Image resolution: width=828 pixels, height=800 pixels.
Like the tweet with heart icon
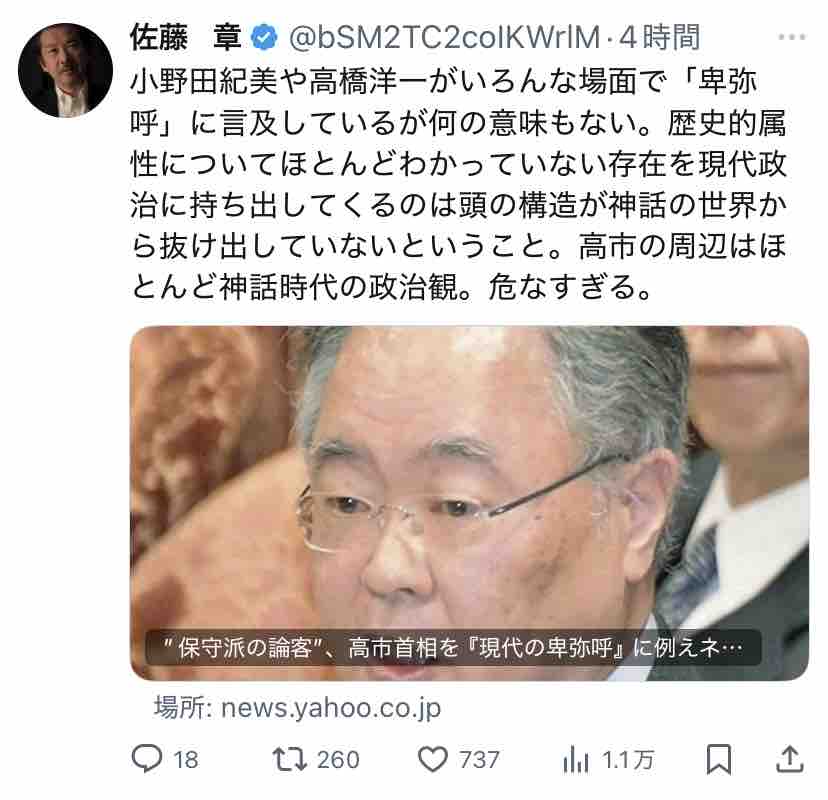[x=432, y=759]
